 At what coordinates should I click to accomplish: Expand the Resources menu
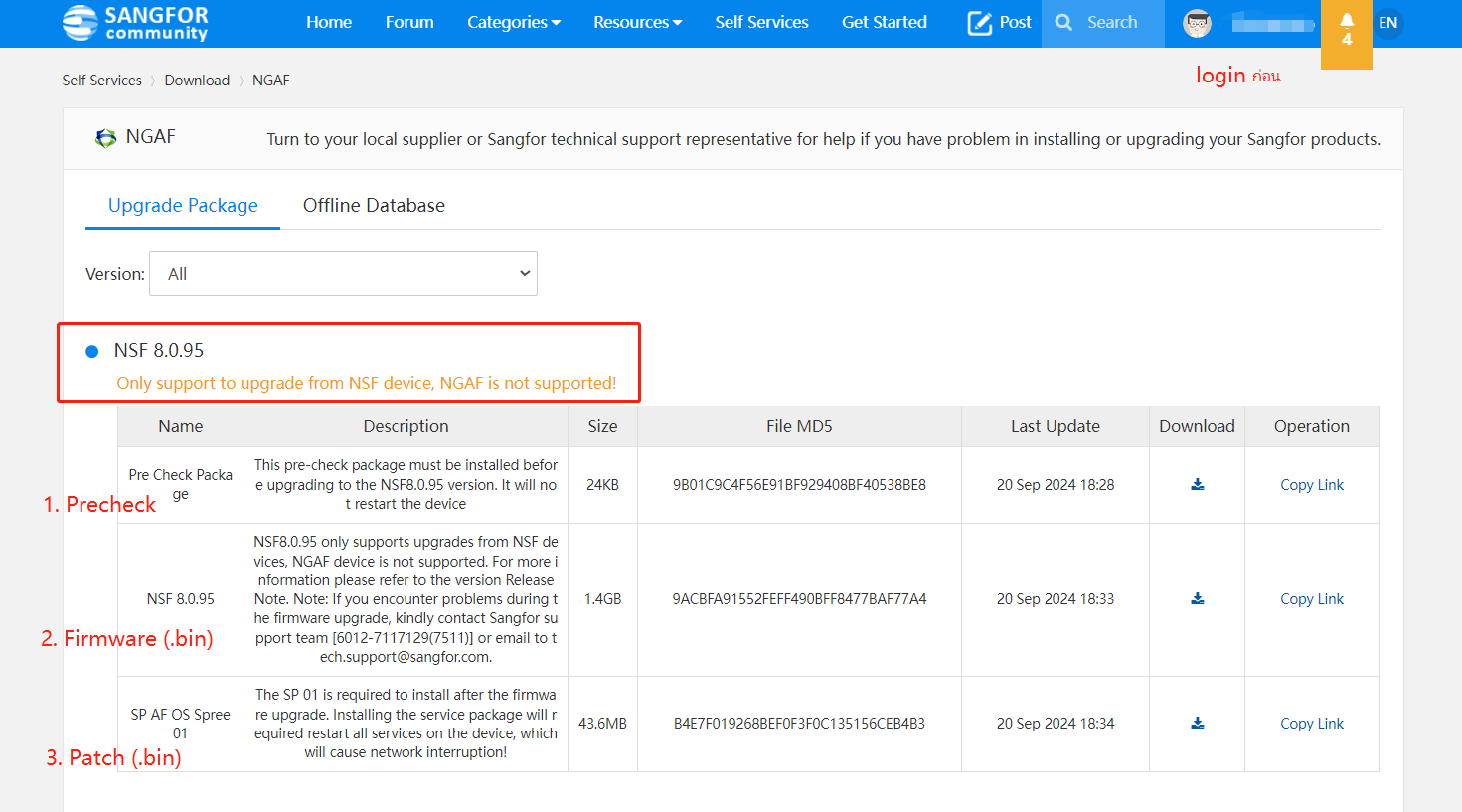(x=637, y=22)
